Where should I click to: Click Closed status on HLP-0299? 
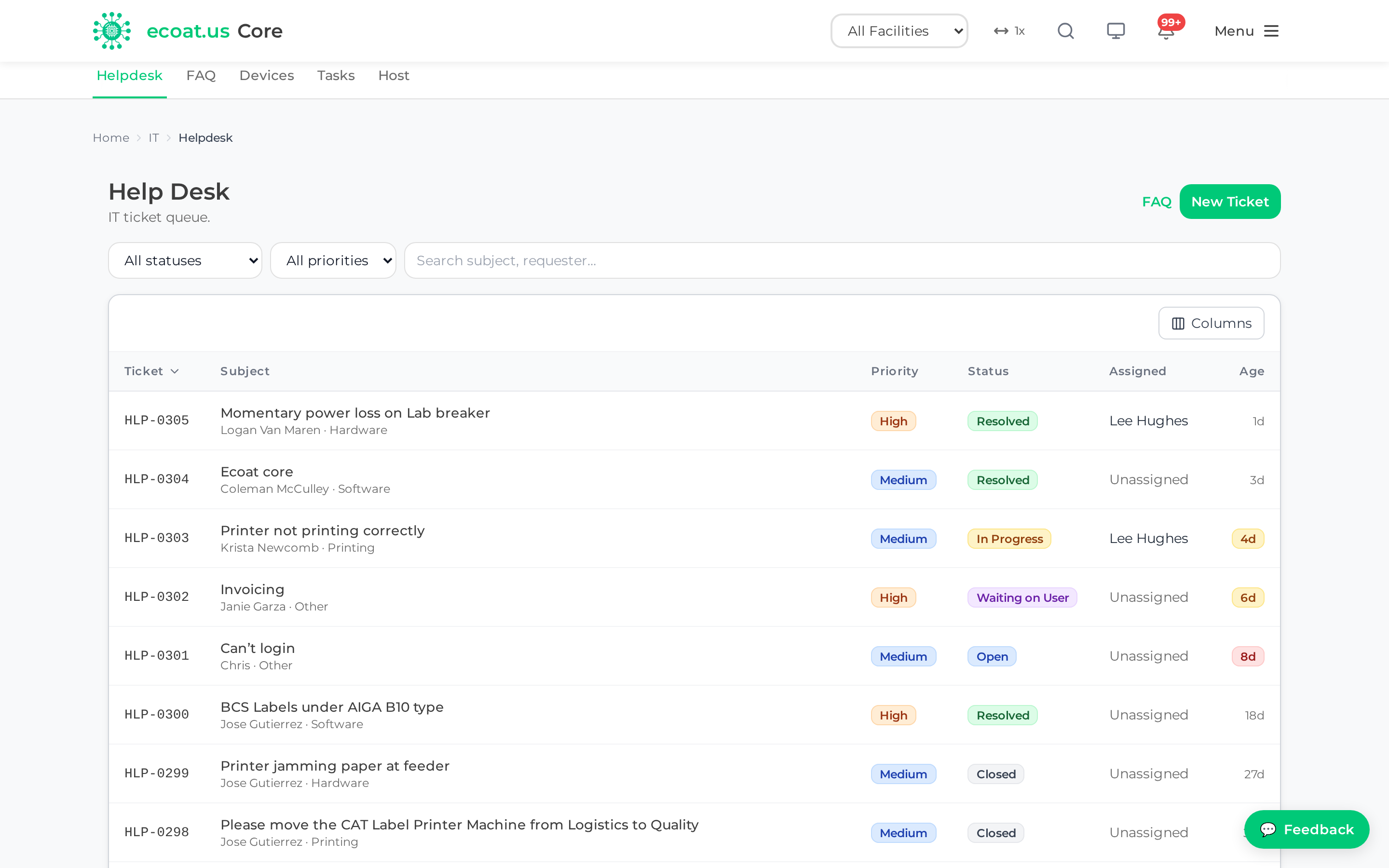click(996, 774)
